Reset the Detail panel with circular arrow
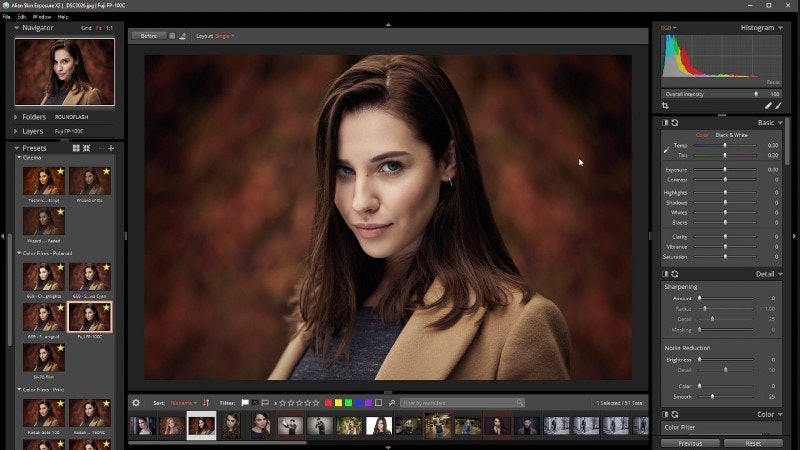Image resolution: width=800 pixels, height=450 pixels. (x=674, y=274)
